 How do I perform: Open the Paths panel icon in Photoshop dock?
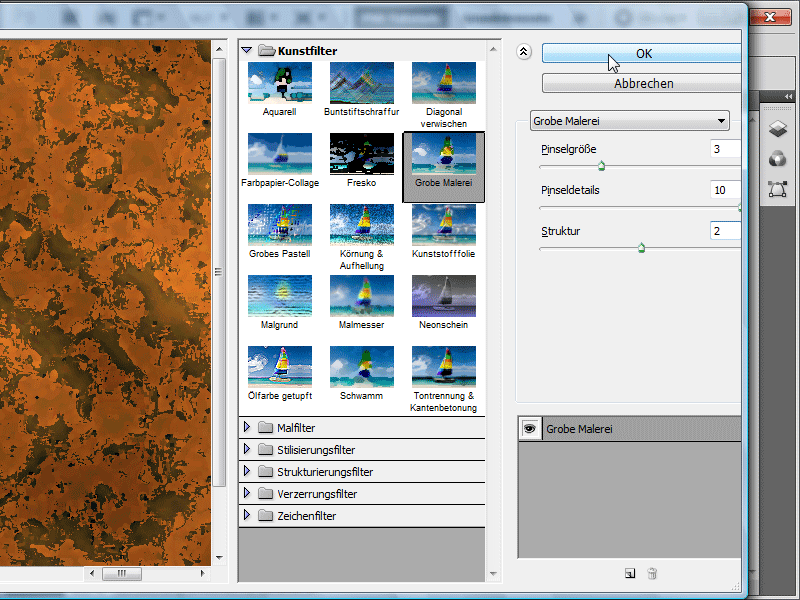(x=778, y=189)
